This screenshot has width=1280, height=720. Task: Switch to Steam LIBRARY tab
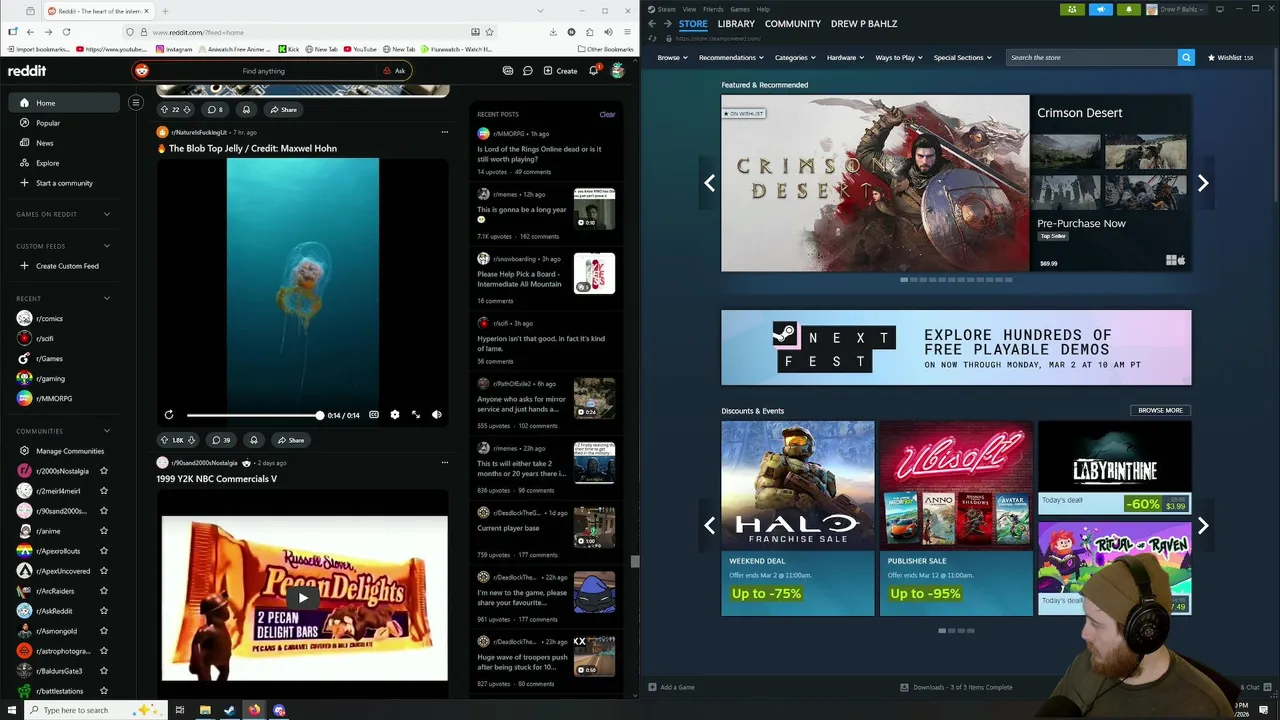coord(736,24)
